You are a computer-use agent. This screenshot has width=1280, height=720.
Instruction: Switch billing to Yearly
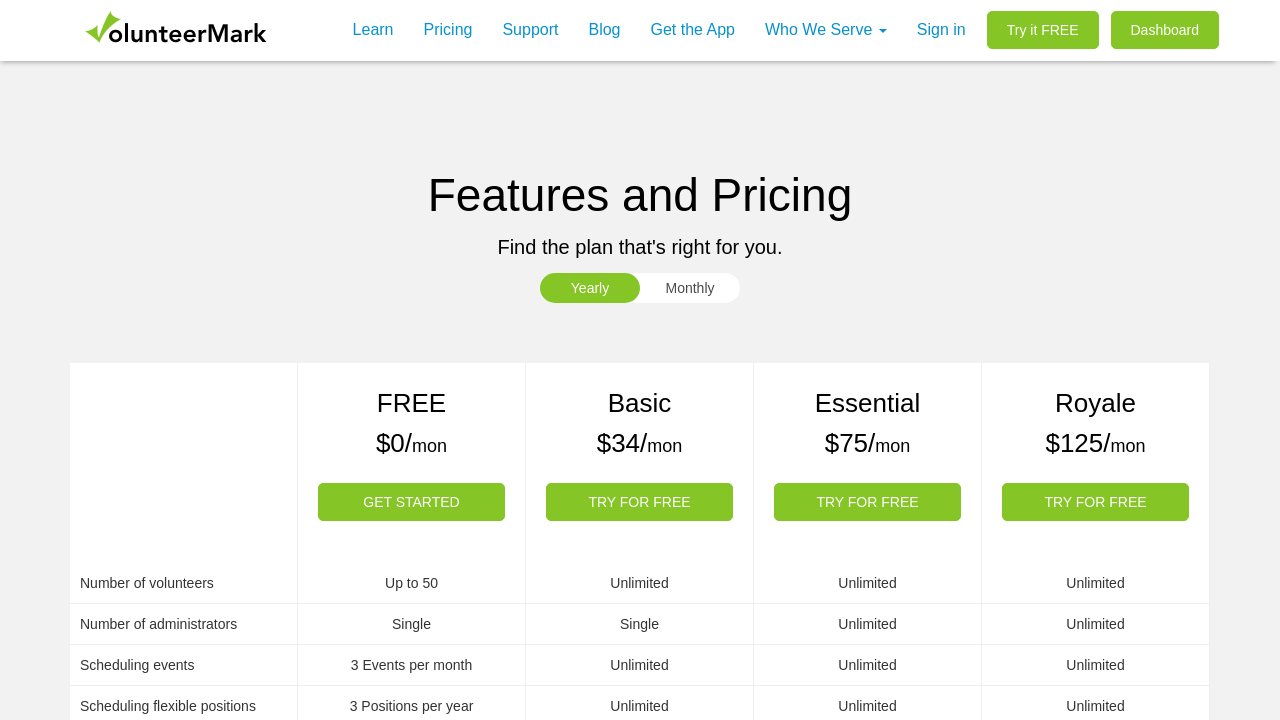click(x=590, y=288)
